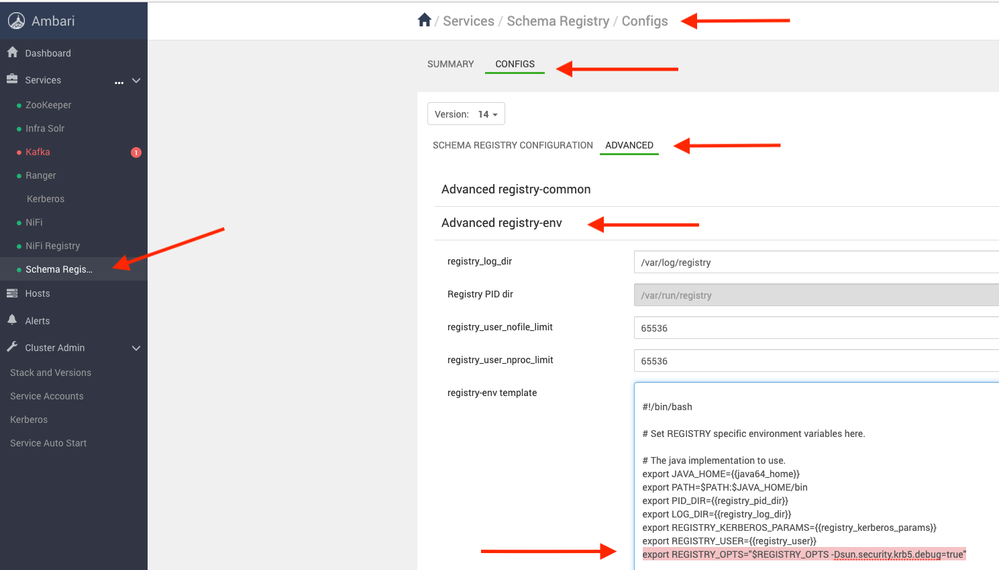This screenshot has width=999, height=570.
Task: Select Schema Registry in sidebar
Action: (x=59, y=269)
